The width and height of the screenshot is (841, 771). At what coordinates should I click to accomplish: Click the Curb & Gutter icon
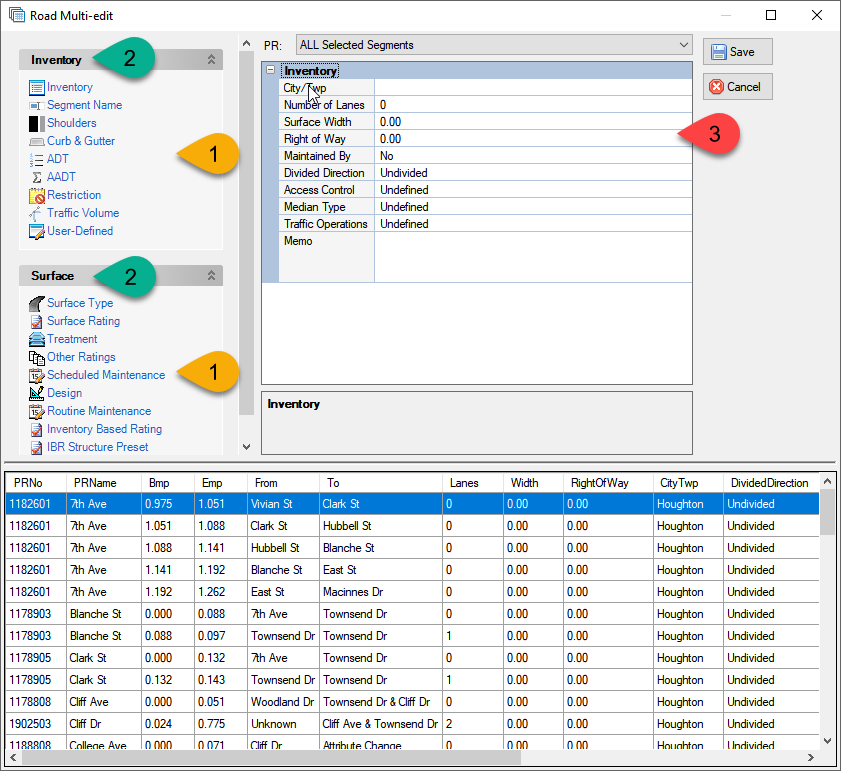click(36, 142)
